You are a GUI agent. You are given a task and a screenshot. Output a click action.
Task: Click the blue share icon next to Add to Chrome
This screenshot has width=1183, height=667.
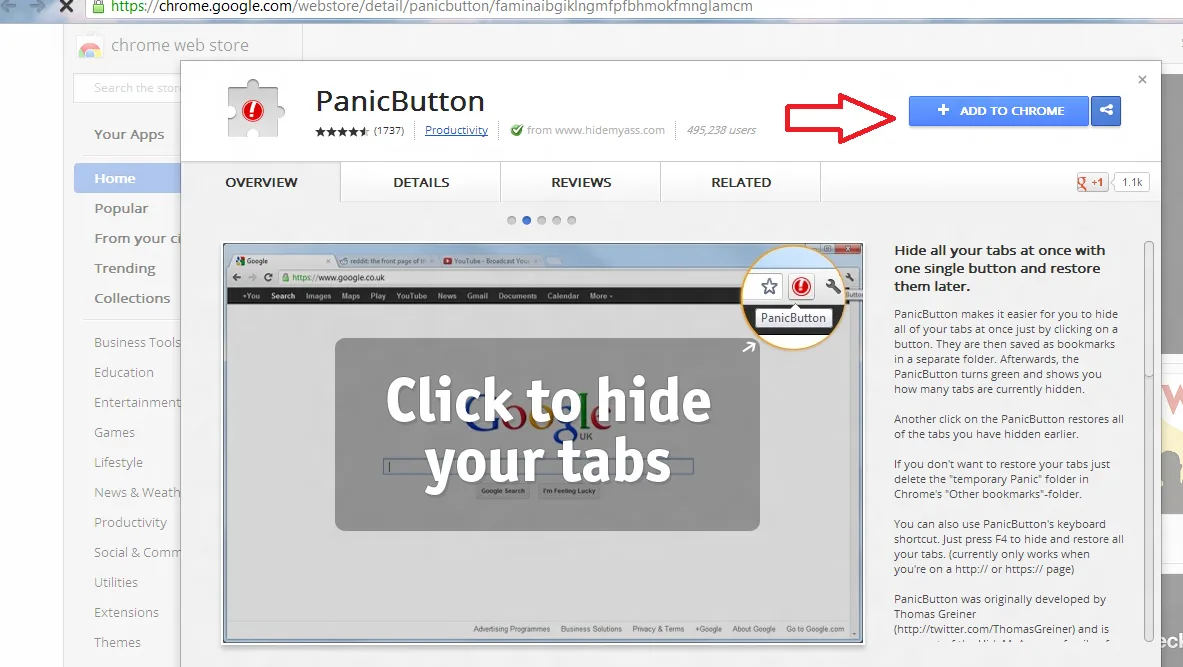1106,111
